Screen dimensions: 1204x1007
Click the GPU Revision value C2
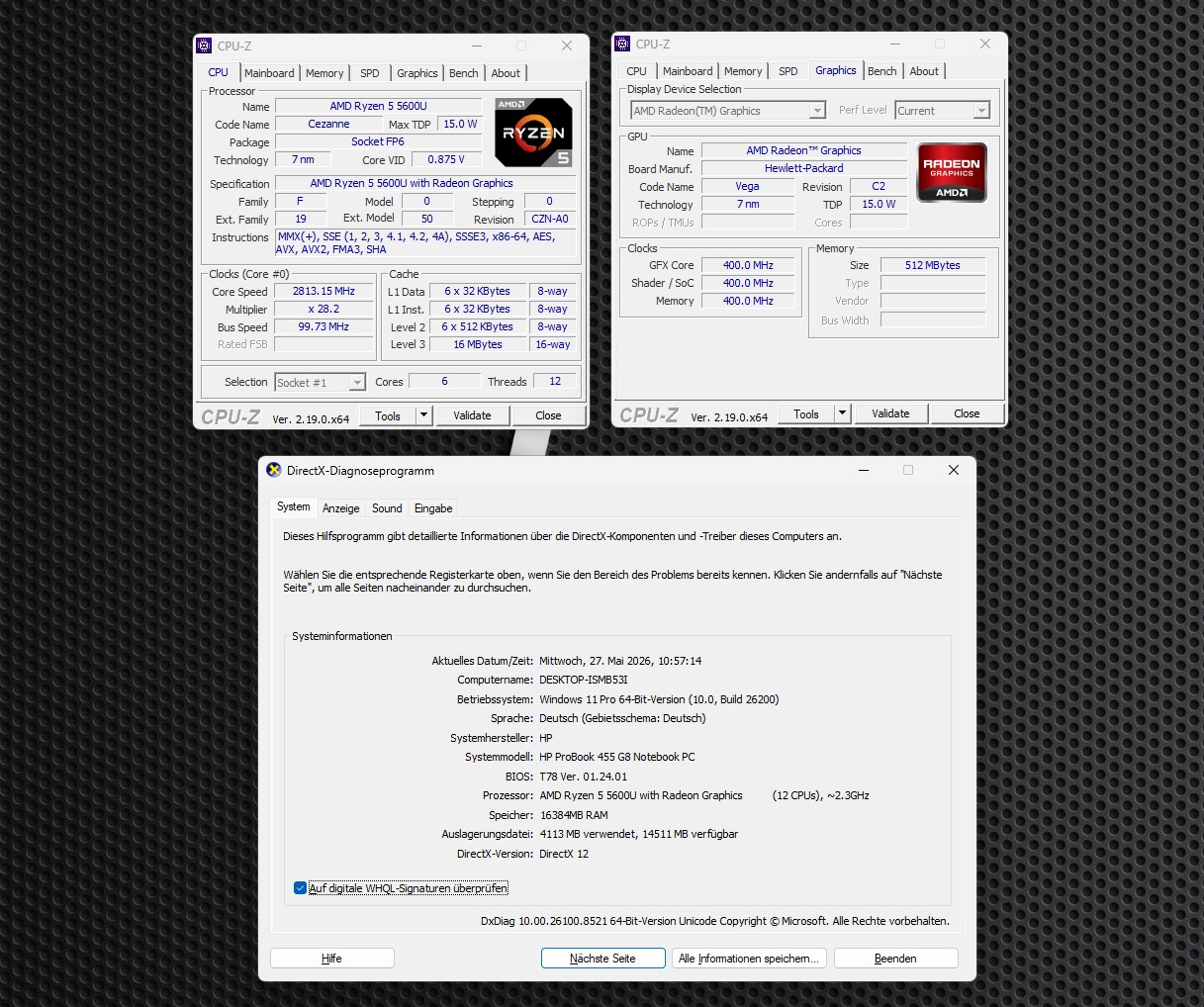pyautogui.click(x=879, y=186)
